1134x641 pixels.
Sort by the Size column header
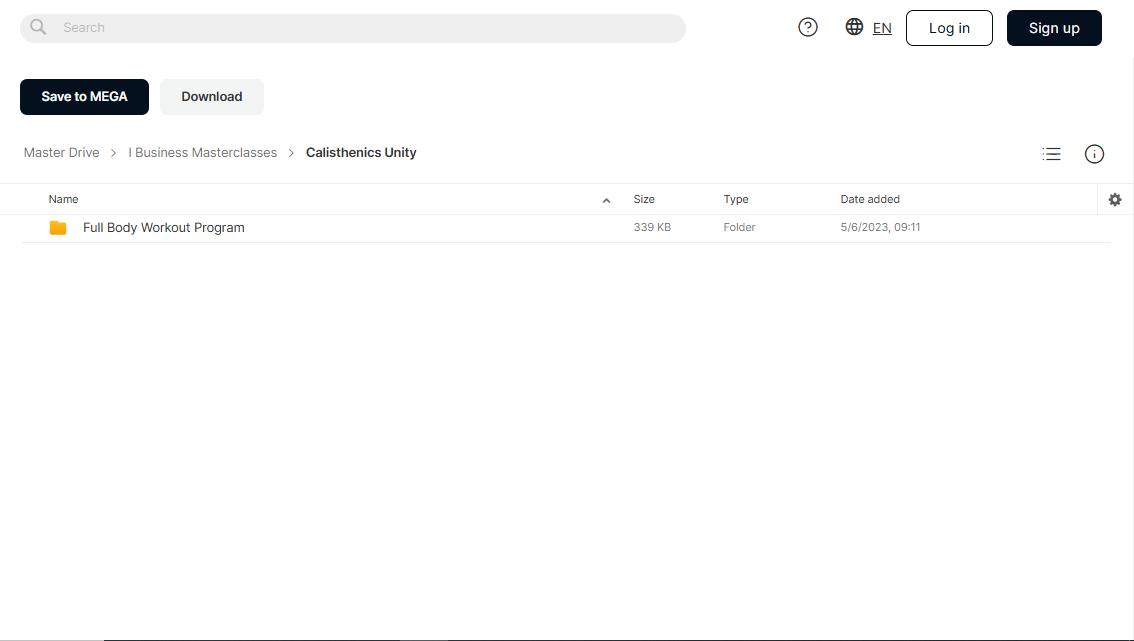pyautogui.click(x=644, y=199)
